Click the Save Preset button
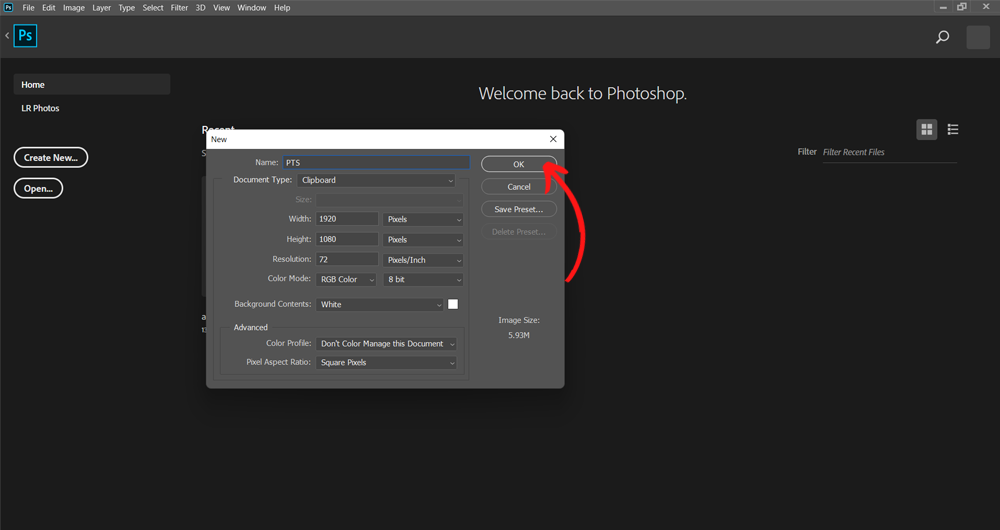The image size is (1000, 530). [518, 209]
